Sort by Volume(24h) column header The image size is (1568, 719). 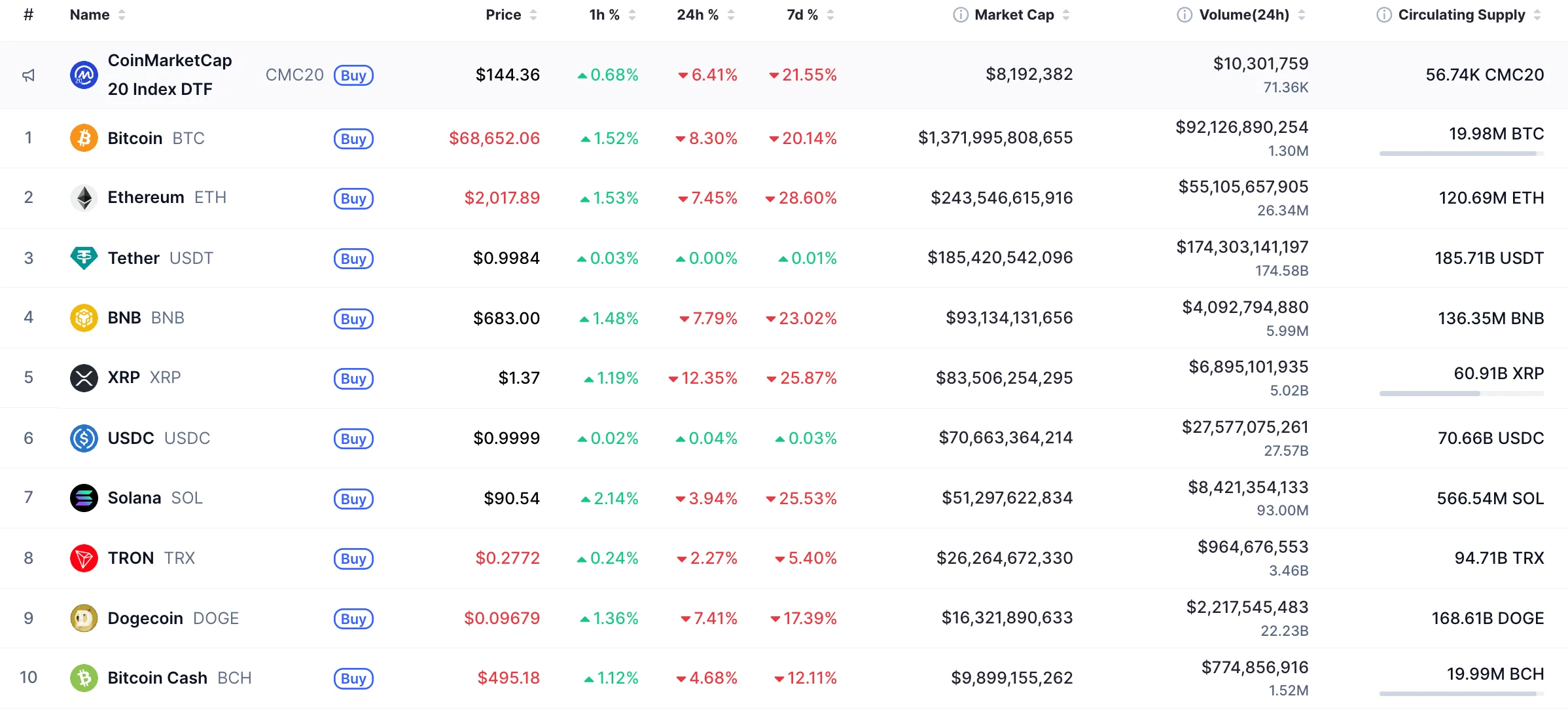point(1243,15)
